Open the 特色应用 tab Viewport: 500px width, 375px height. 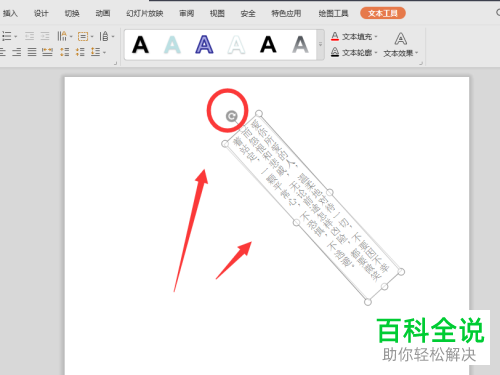[286, 13]
